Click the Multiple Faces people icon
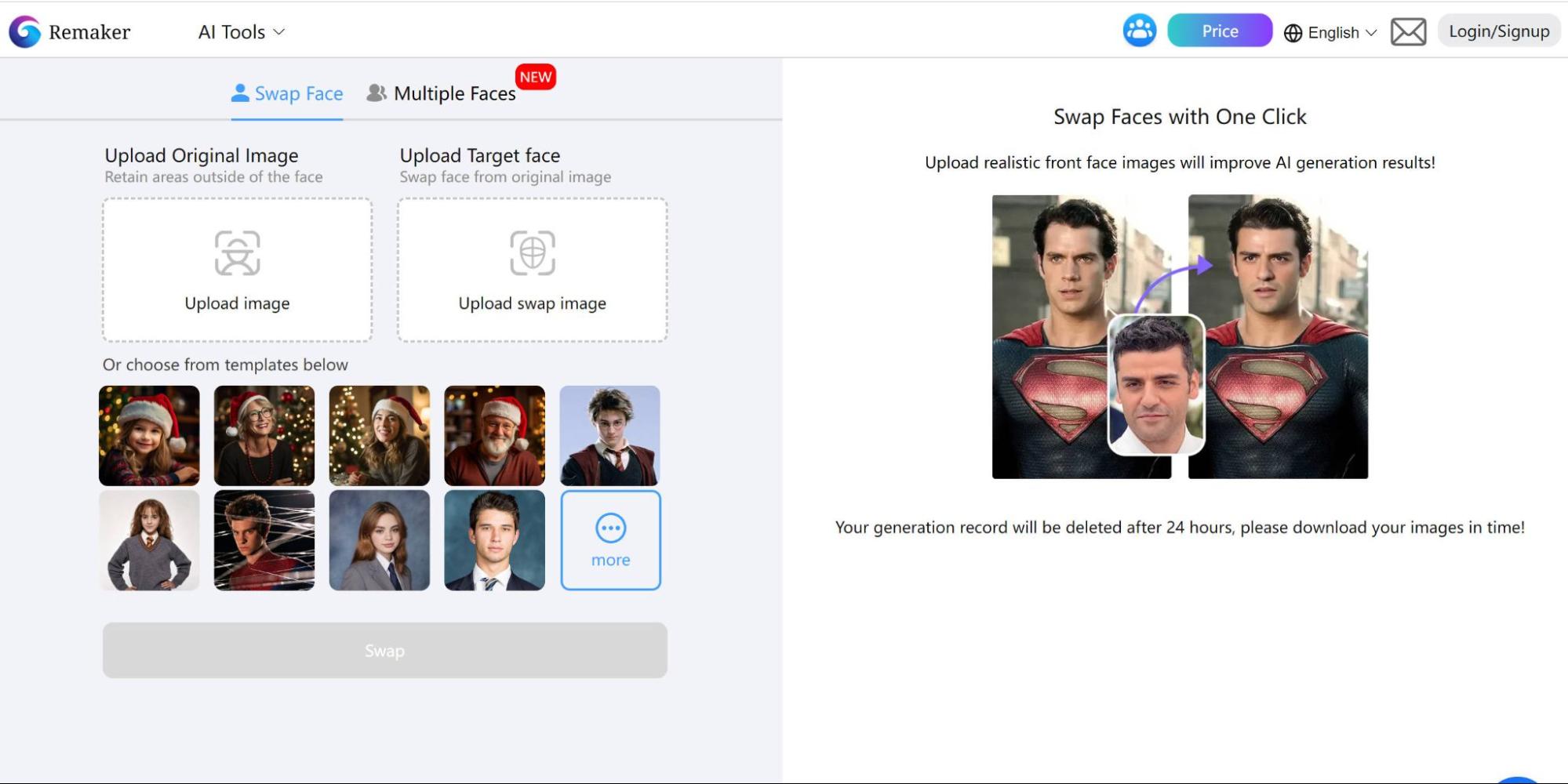The width and height of the screenshot is (1568, 784). pos(377,93)
